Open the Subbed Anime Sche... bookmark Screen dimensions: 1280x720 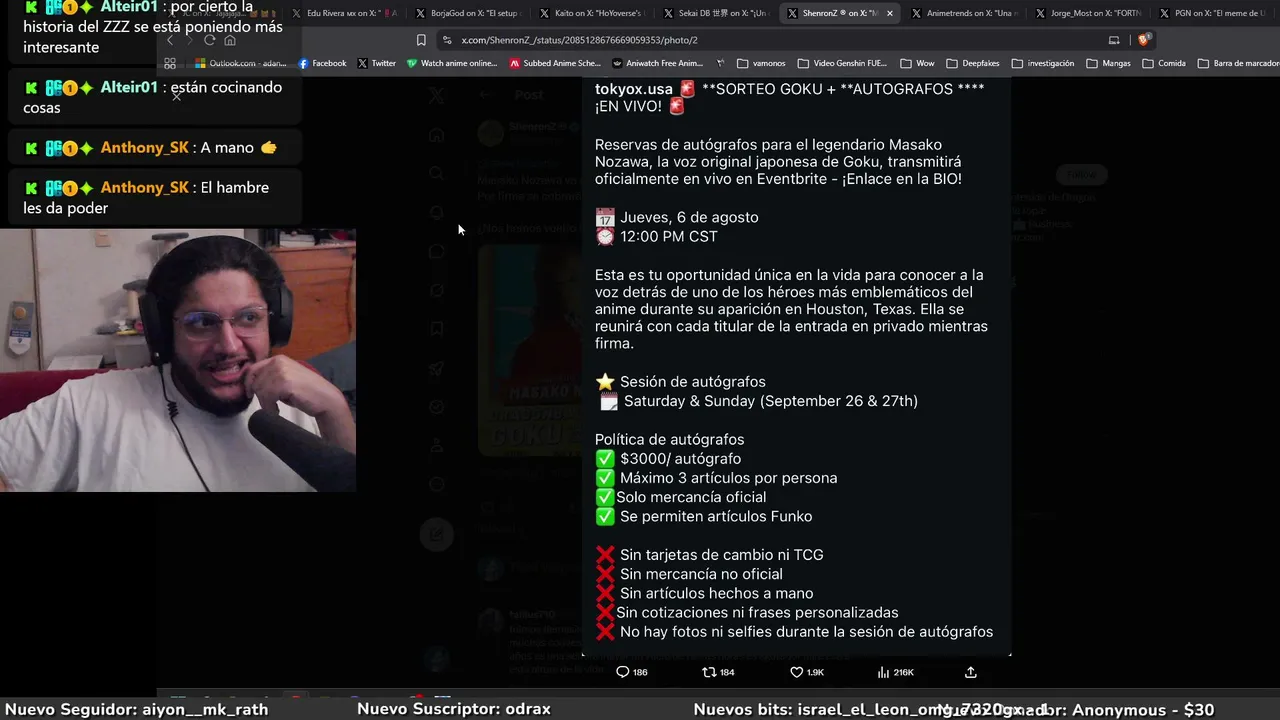coord(555,63)
